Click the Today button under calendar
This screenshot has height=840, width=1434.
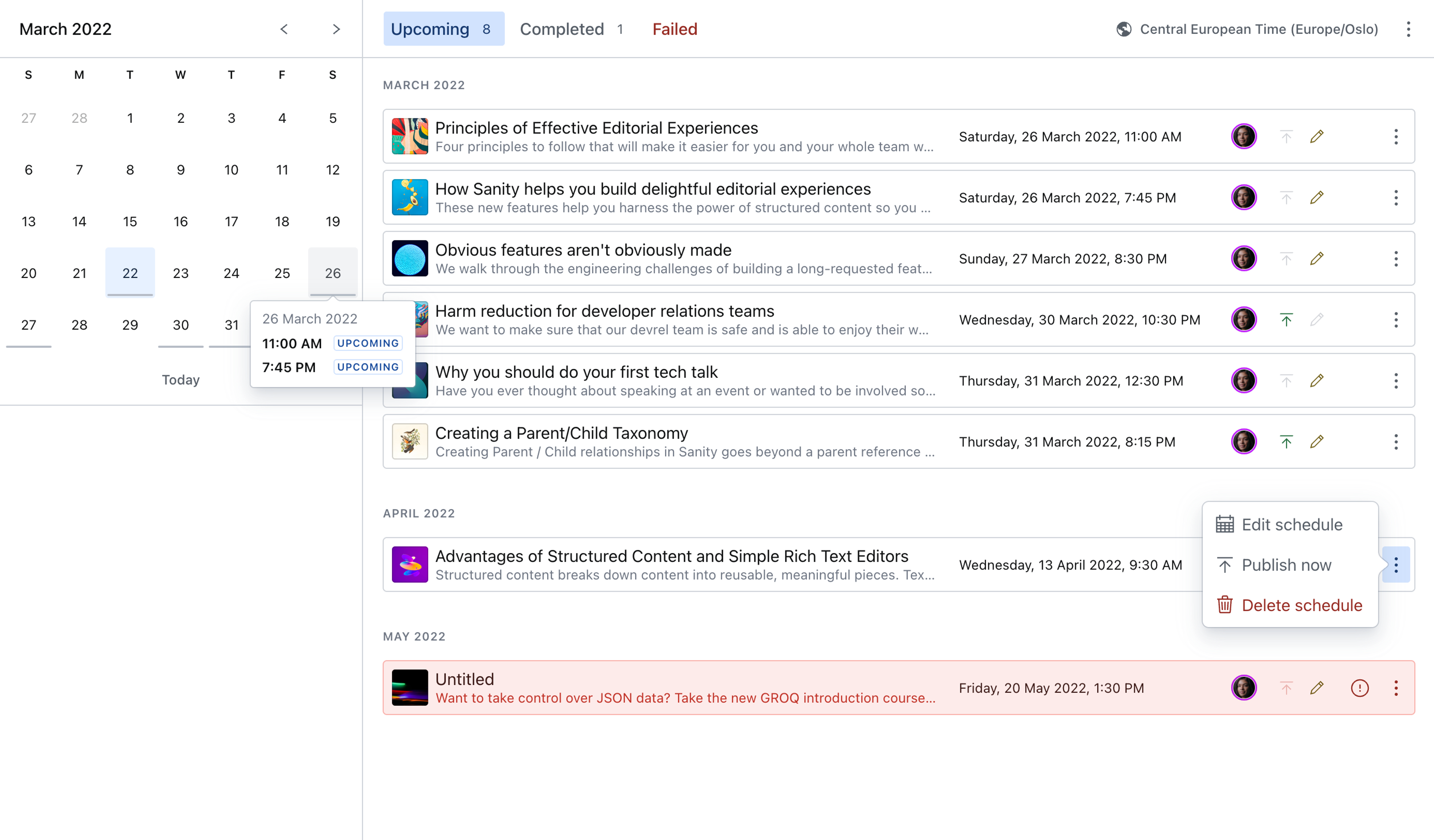tap(180, 380)
